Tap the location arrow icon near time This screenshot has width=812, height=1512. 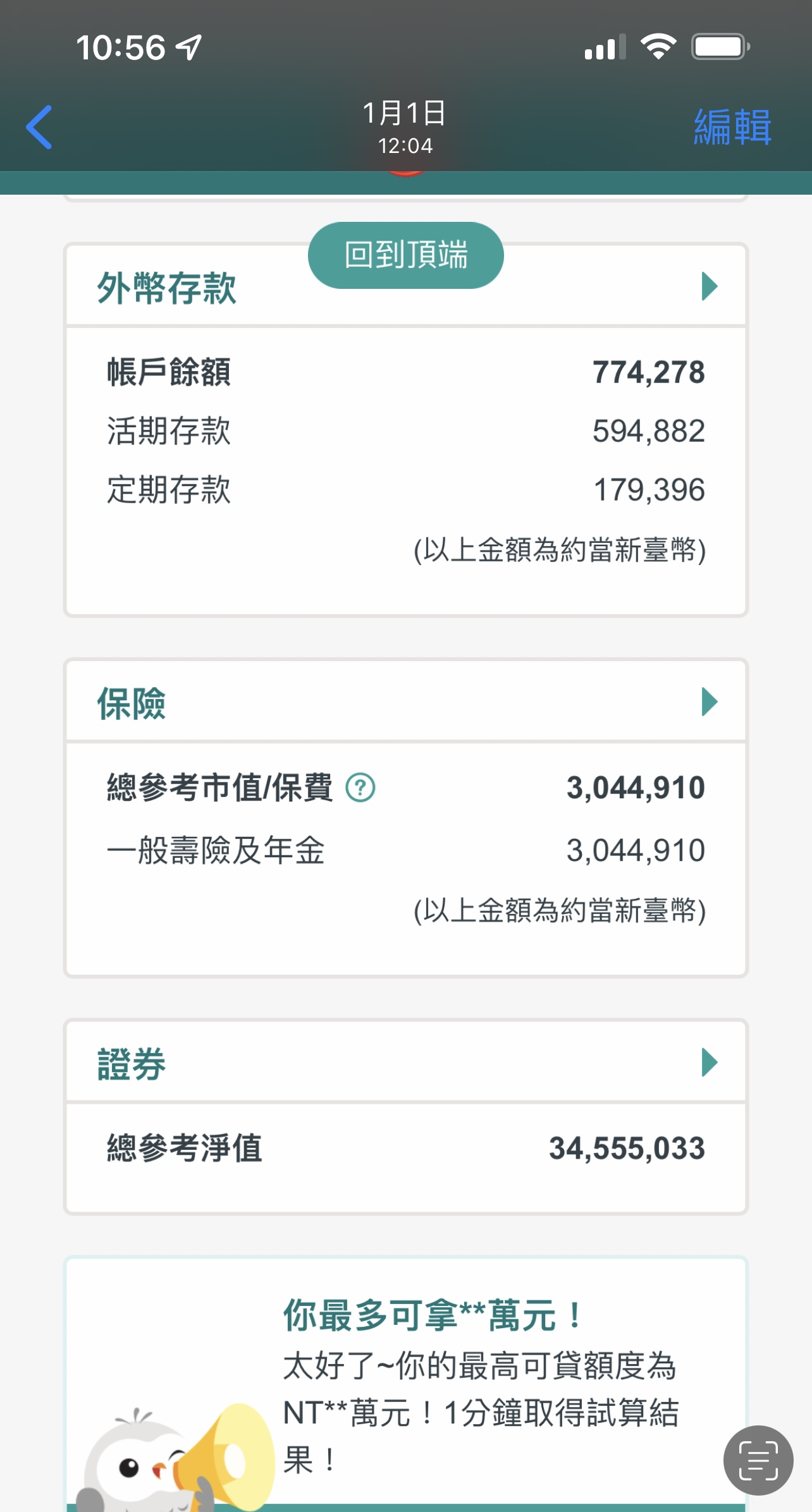point(188,47)
